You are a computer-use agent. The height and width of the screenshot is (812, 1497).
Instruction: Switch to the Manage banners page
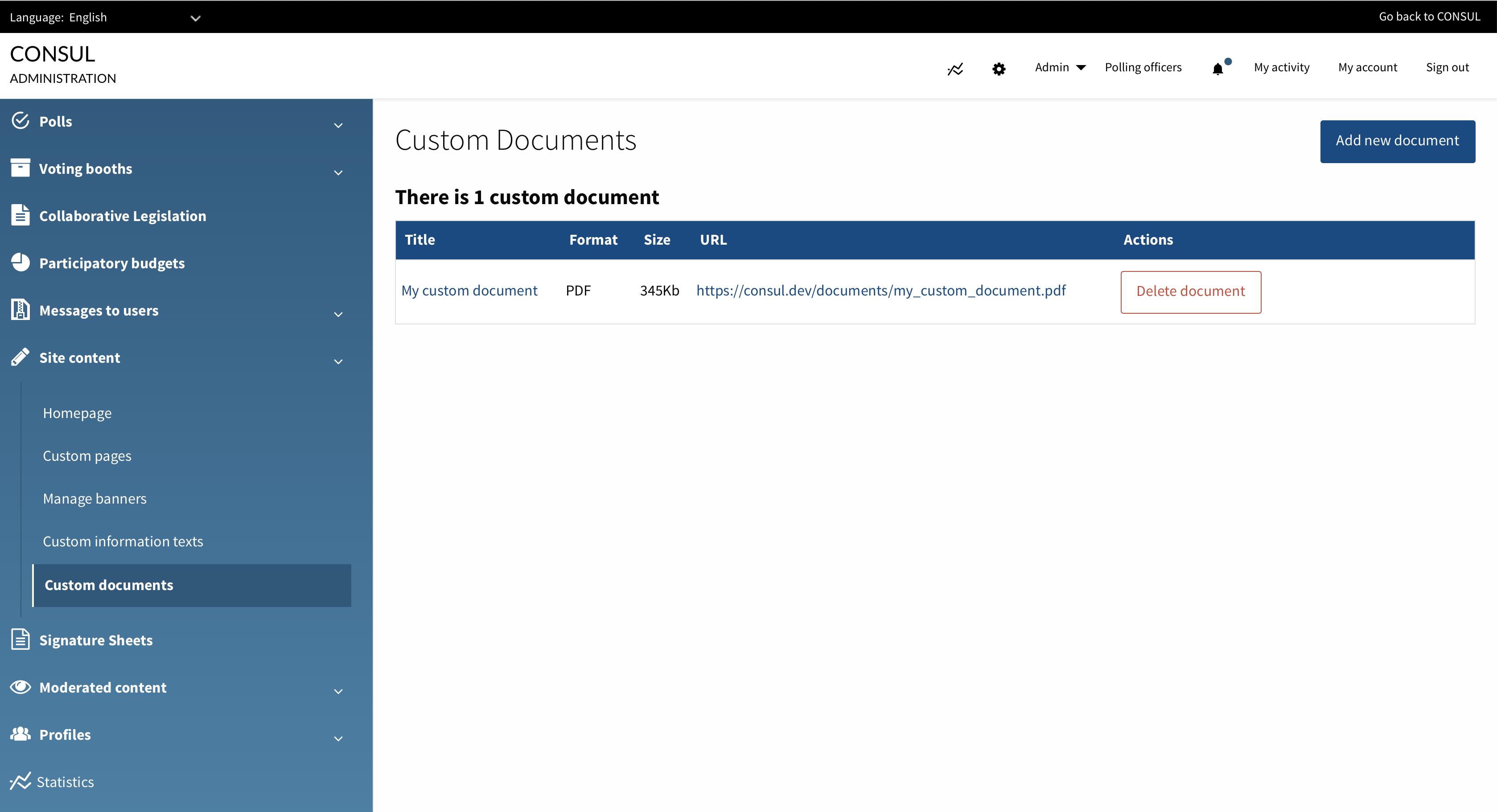click(x=95, y=498)
